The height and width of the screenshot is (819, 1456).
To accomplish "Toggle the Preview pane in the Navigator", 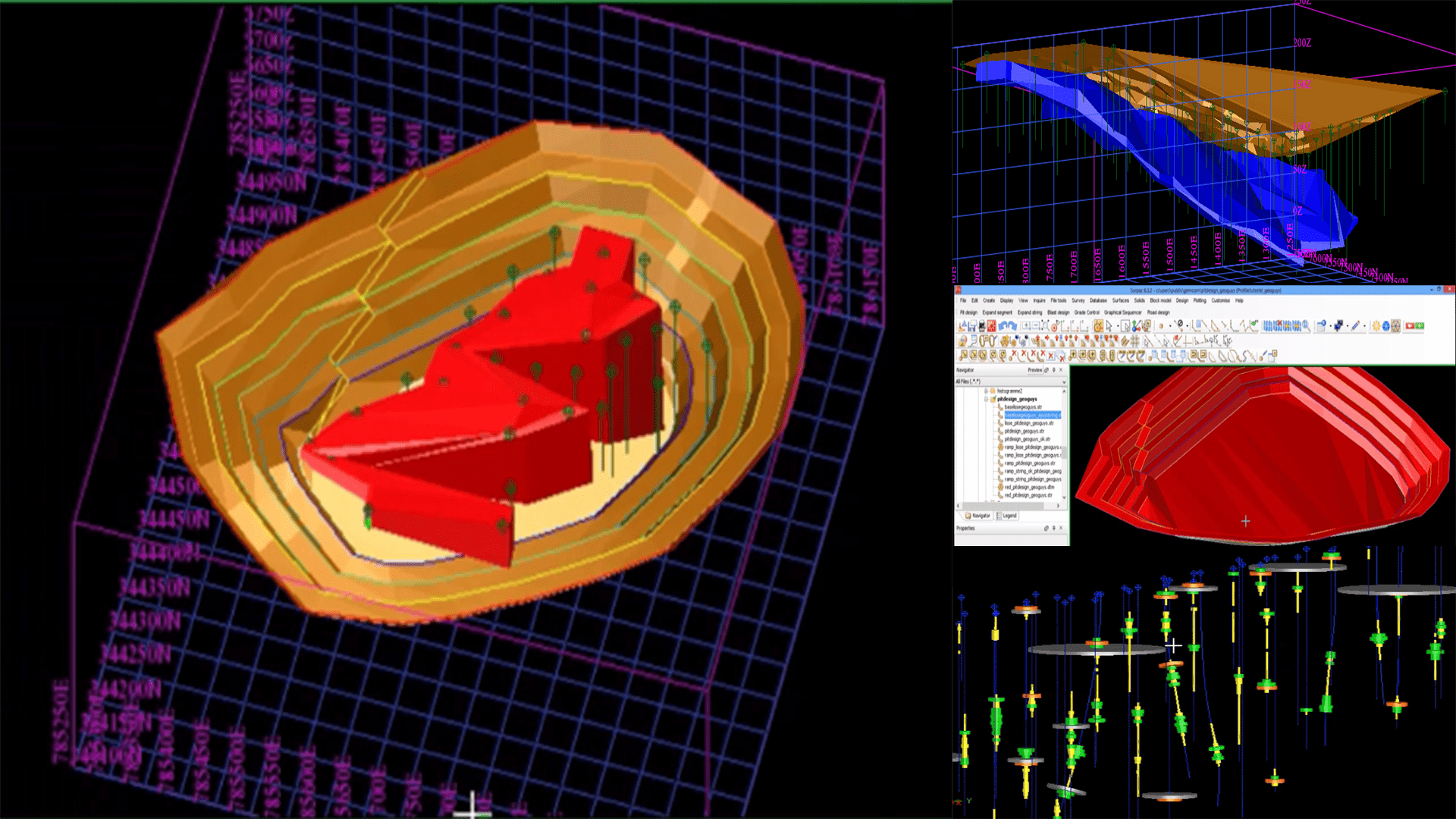I will (1035, 370).
